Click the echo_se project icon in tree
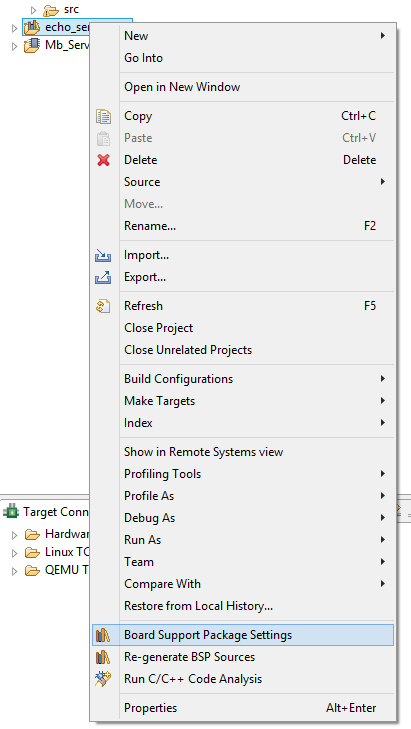Screen dimensions: 411x729 32,27
